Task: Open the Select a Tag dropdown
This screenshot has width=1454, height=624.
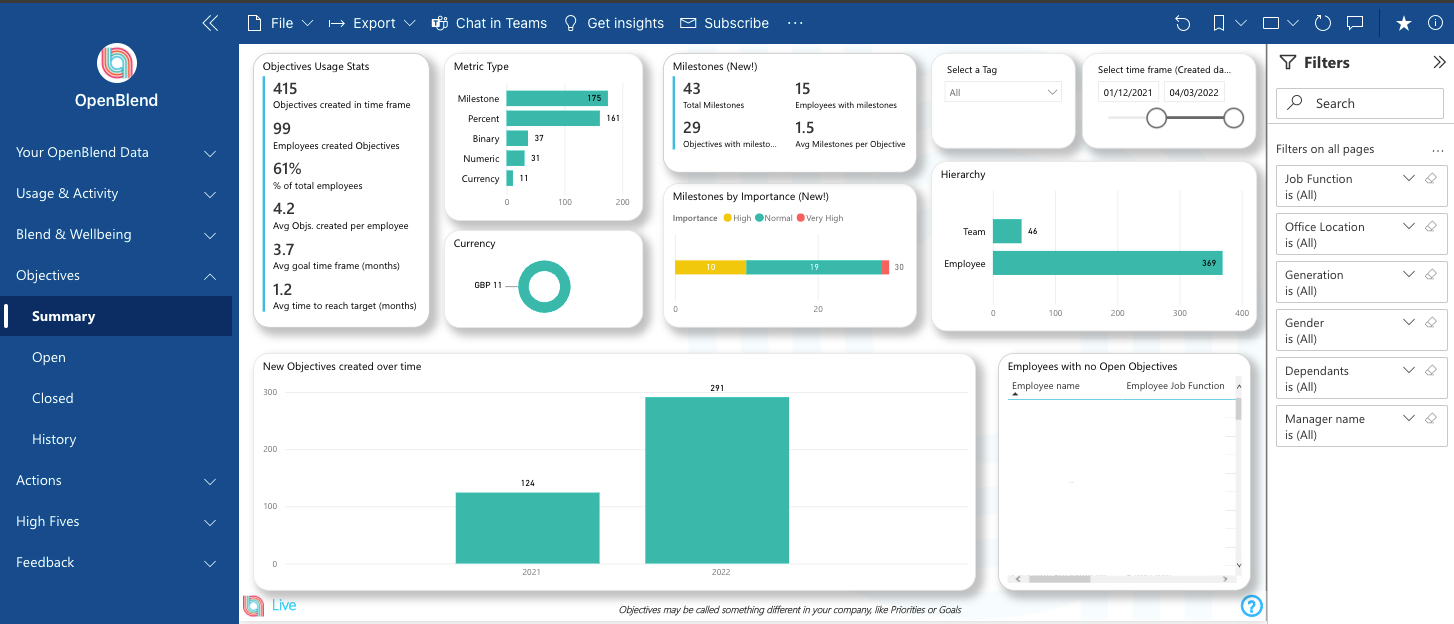Action: 1003,92
